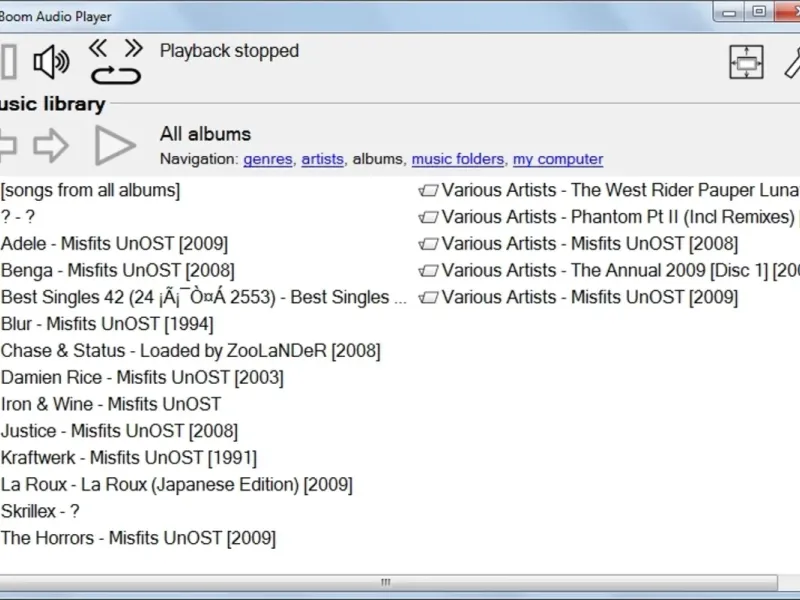
Task: Select the 'Best Singles 42' album row
Action: point(204,297)
